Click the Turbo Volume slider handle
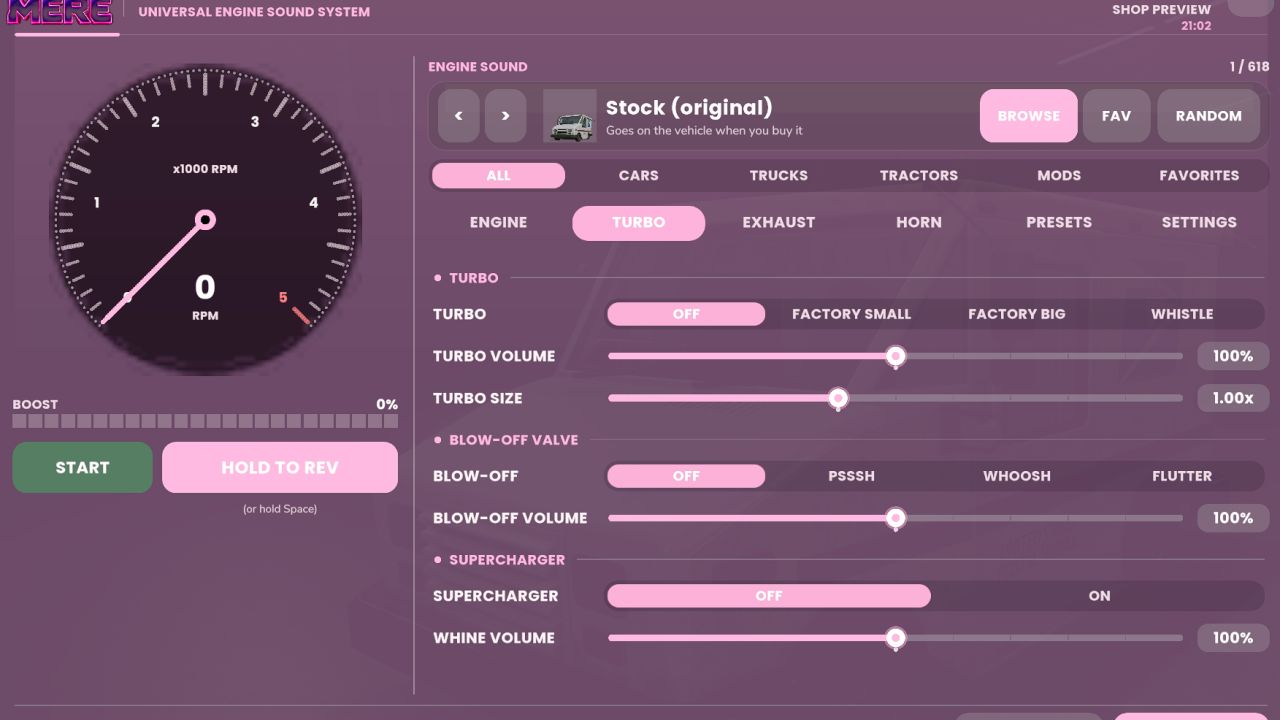This screenshot has width=1280, height=720. [896, 356]
